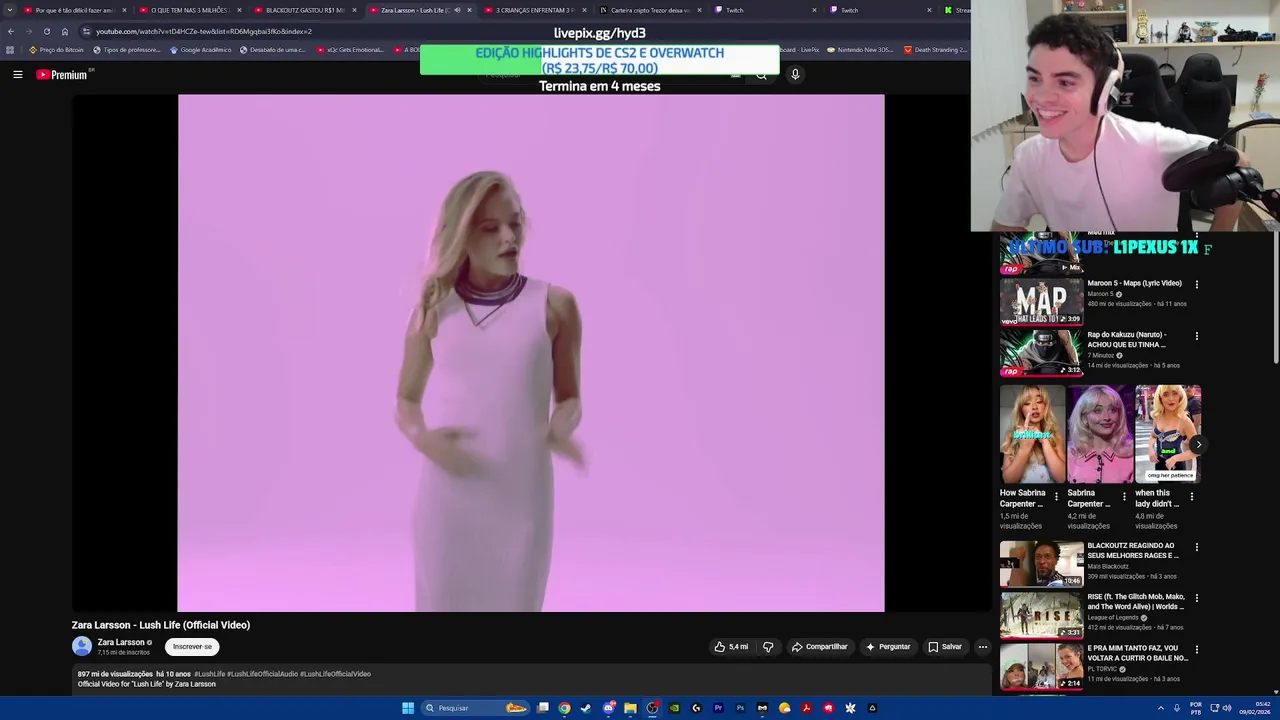
Task: Open volume control in system tray
Action: [x=1227, y=708]
